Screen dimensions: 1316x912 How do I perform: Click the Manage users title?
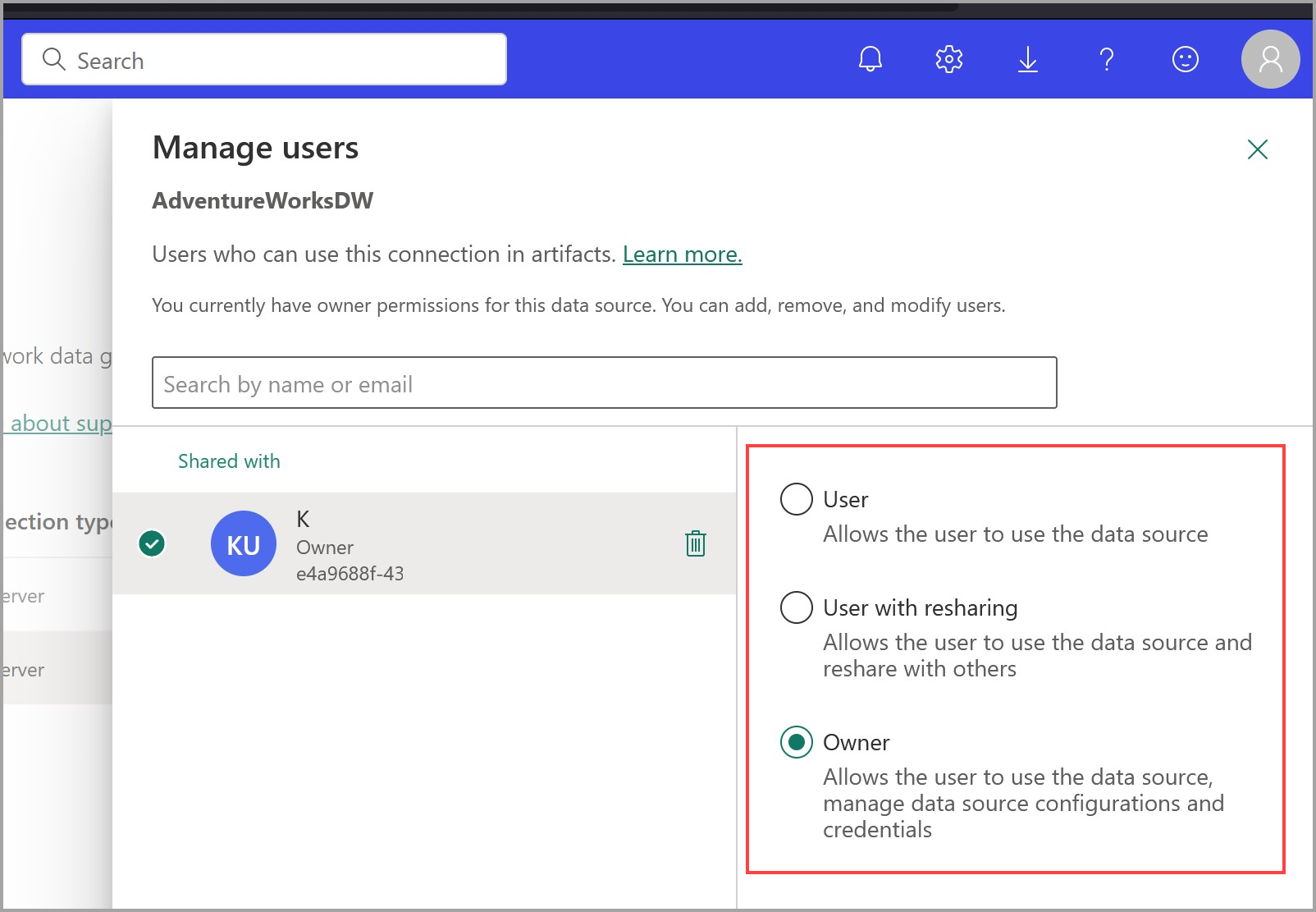(x=256, y=148)
